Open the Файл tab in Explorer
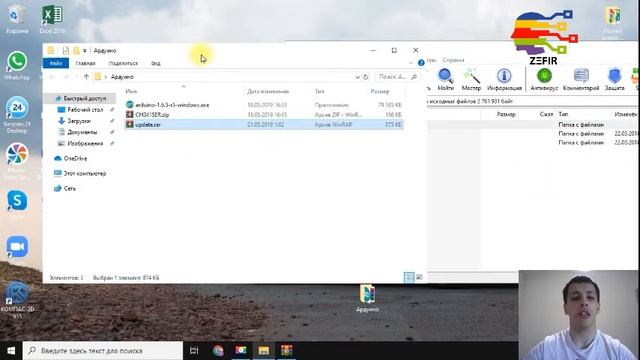Screen dimensions: 640x360 pyautogui.click(x=56, y=63)
